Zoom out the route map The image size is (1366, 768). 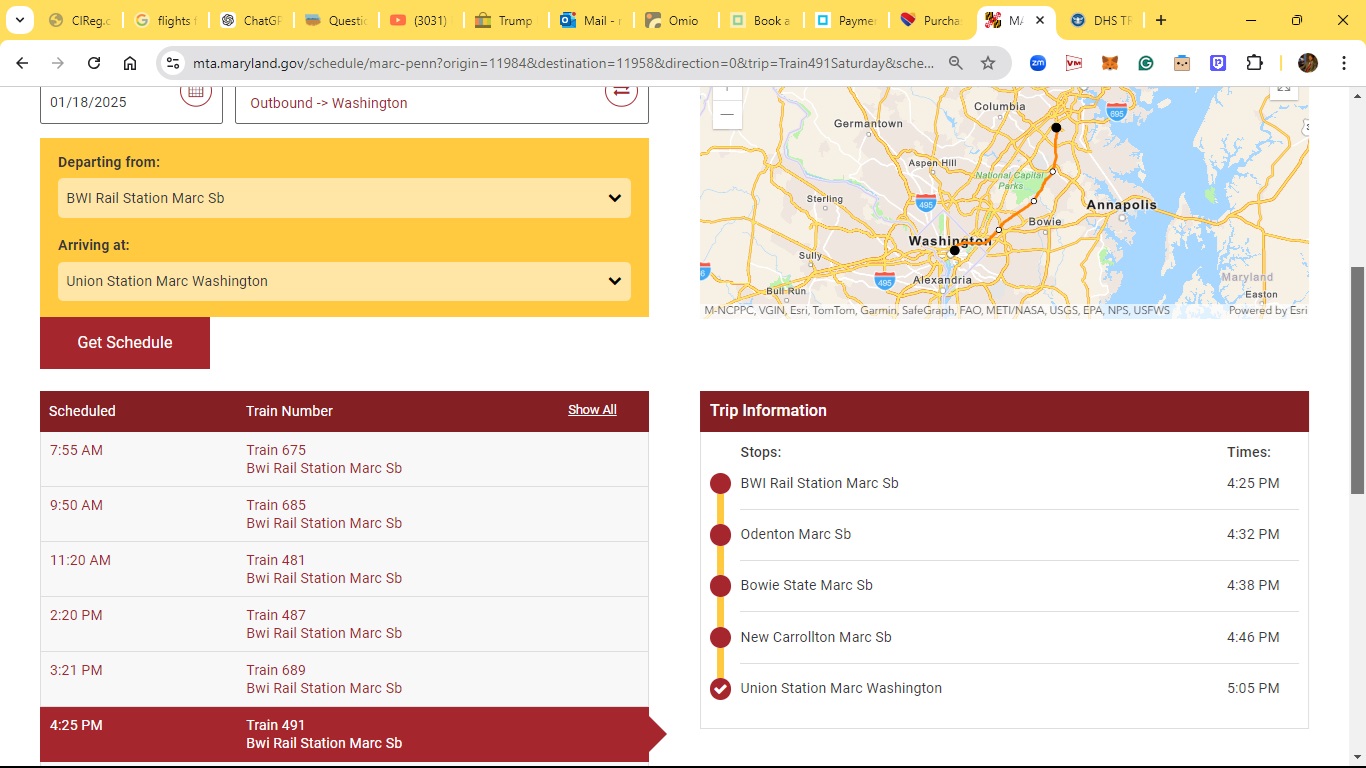tap(727, 114)
